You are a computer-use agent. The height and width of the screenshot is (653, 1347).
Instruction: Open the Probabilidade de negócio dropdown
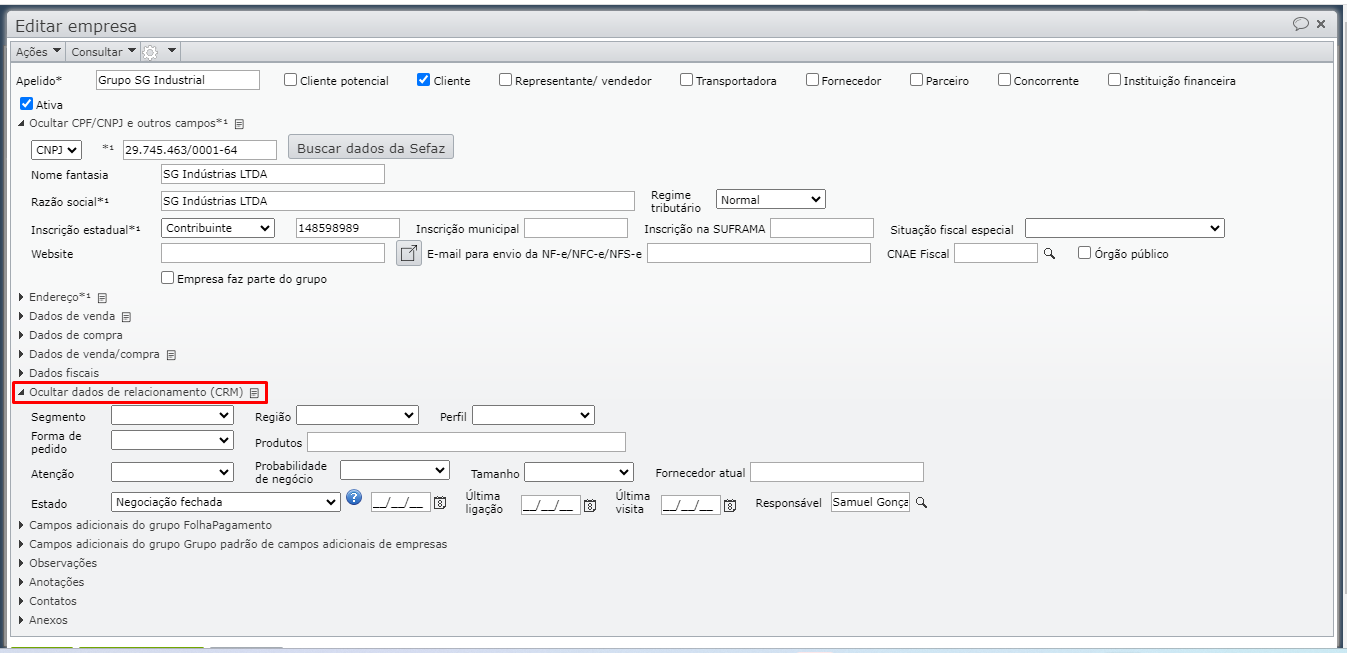click(x=395, y=469)
